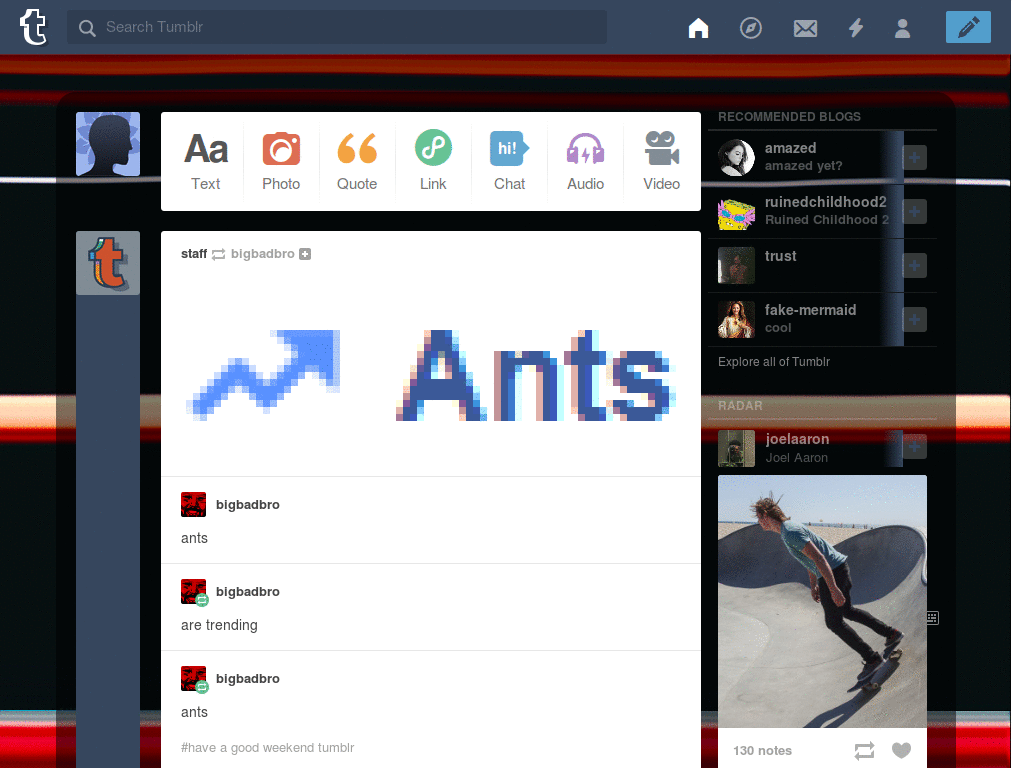Create a new Video post
The height and width of the screenshot is (768, 1024).
(662, 161)
